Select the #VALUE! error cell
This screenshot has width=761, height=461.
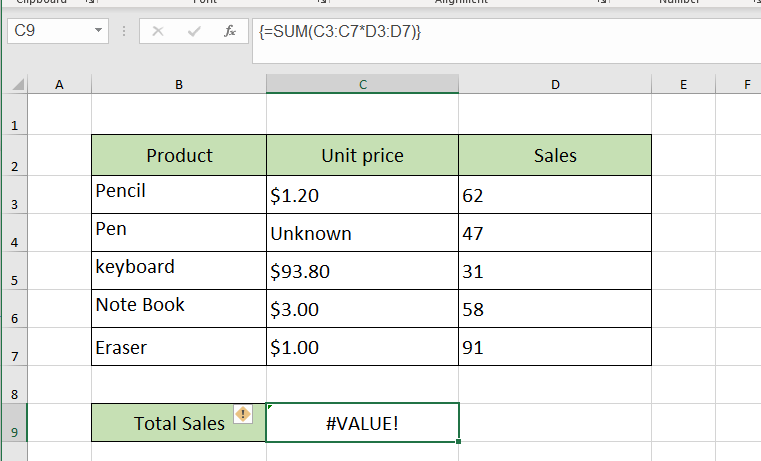pyautogui.click(x=363, y=423)
